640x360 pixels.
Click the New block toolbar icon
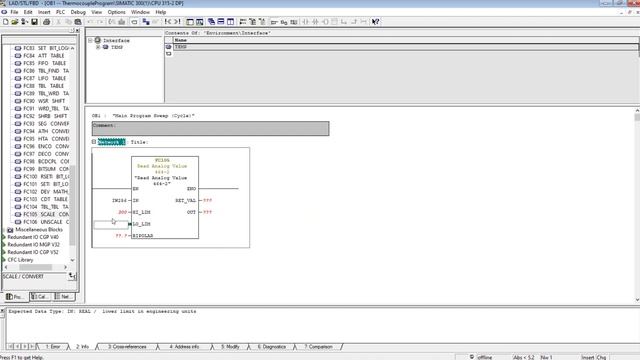[6, 22]
